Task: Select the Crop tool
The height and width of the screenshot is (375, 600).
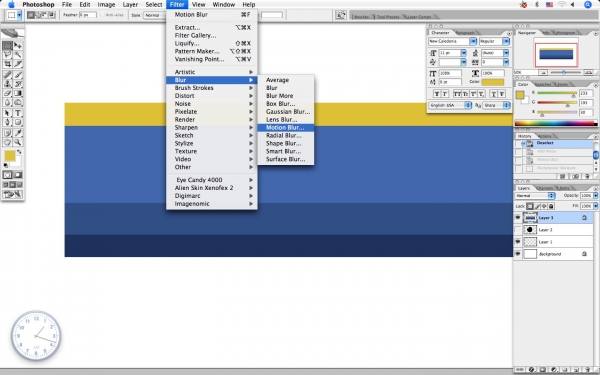Action: (x=7, y=64)
